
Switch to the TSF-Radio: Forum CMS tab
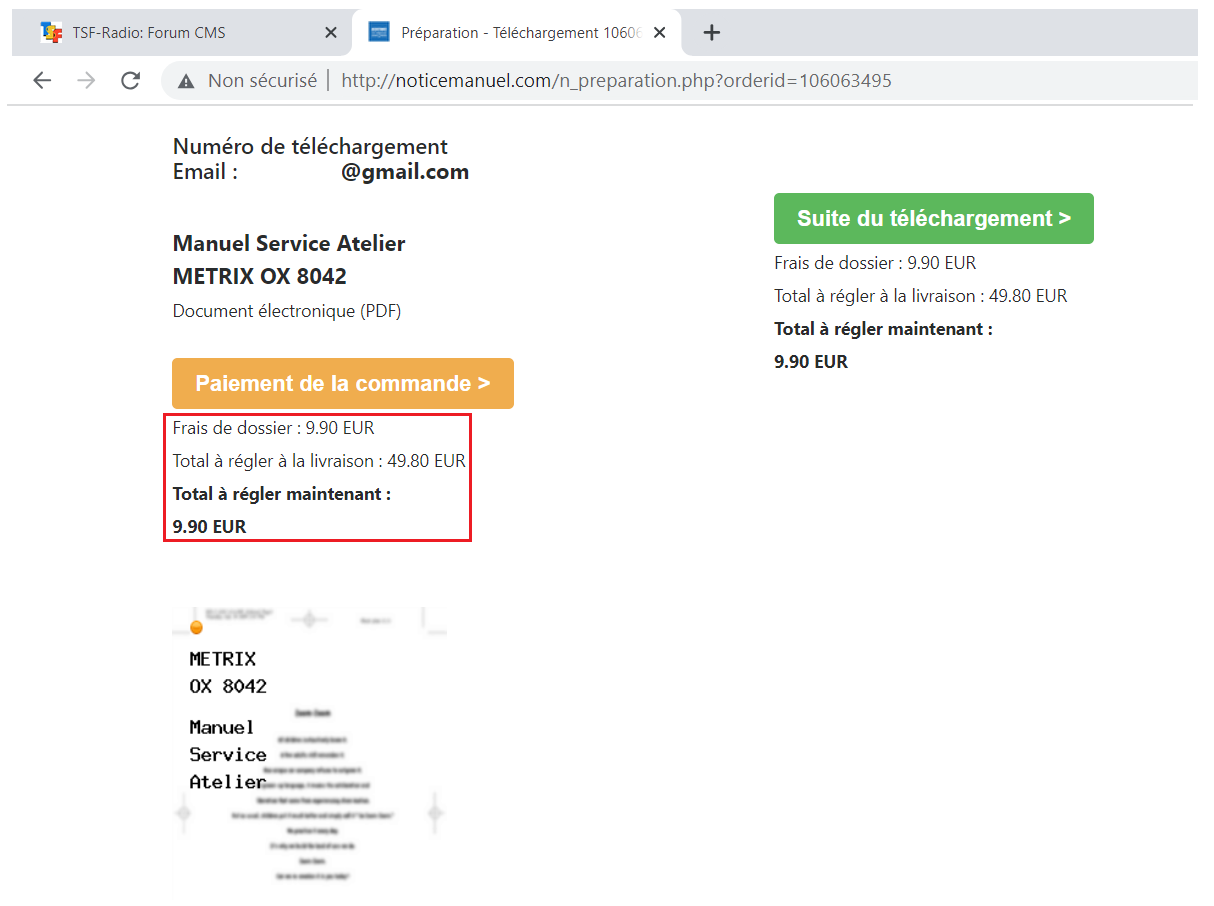click(180, 33)
